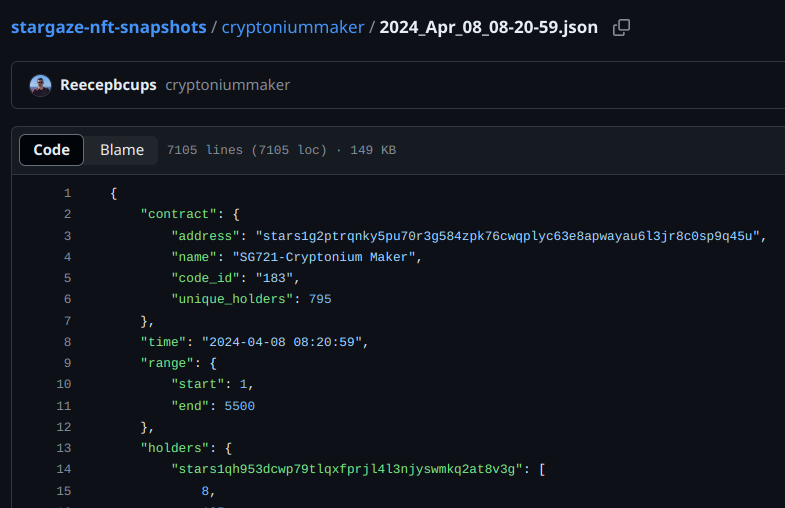Viewport: 785px width, 508px height.
Task: Click the value 8 on line 15
Action: (x=205, y=491)
